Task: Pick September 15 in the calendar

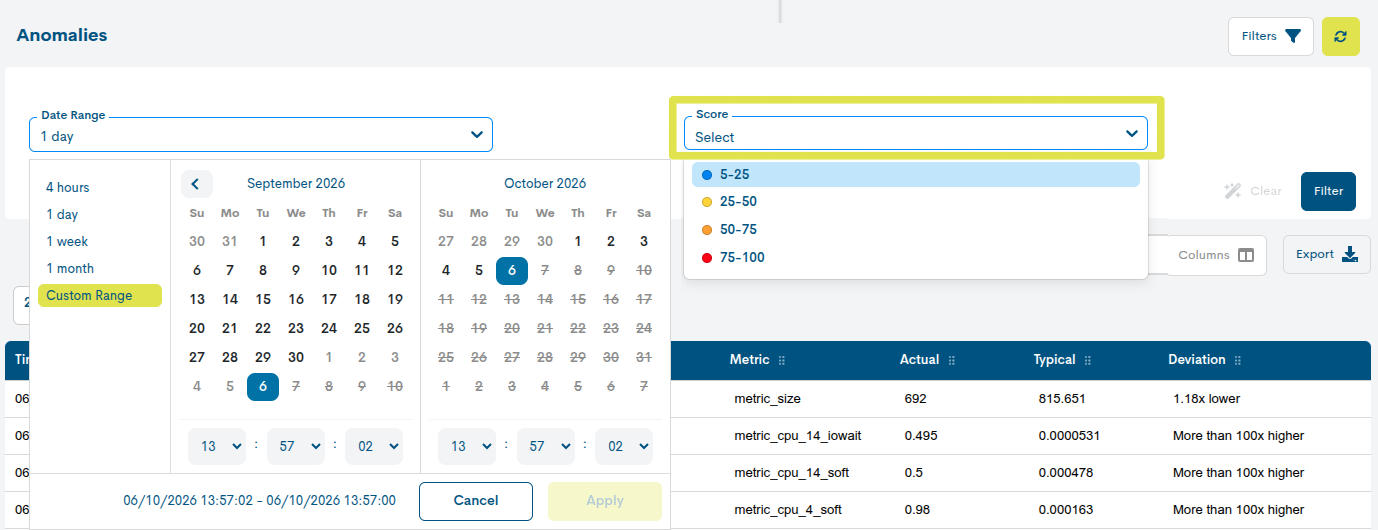Action: [x=263, y=299]
